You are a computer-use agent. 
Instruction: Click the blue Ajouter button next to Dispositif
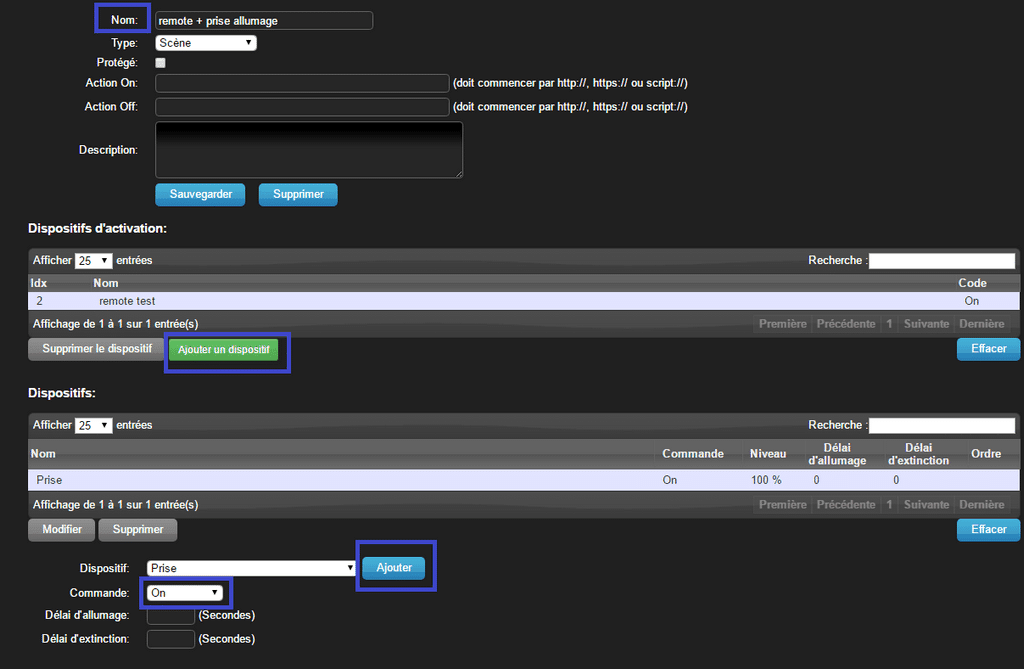pyautogui.click(x=394, y=566)
